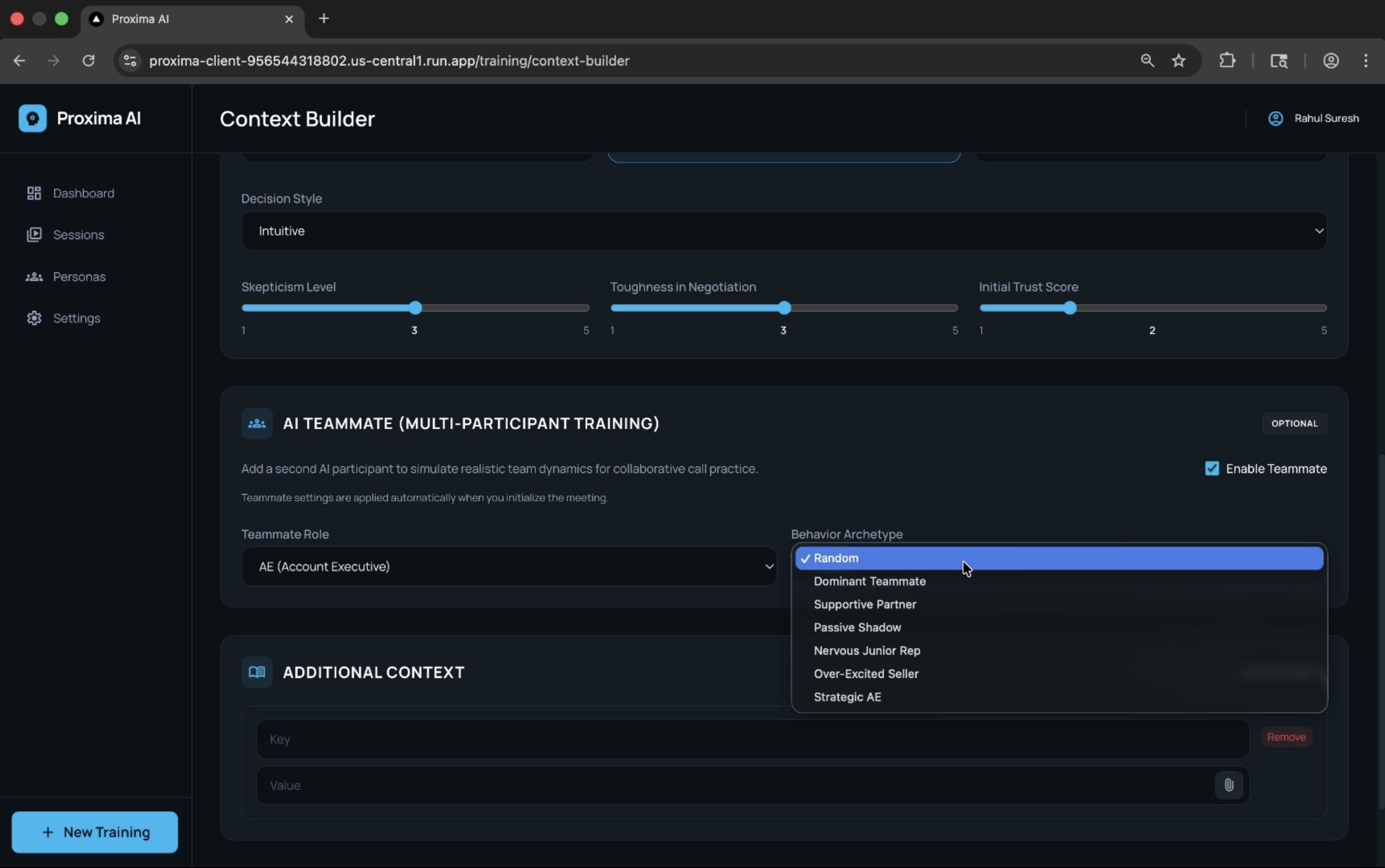Screen dimensions: 1385x868
Task: Select Dominant Teammate archetype option
Action: click(x=869, y=581)
